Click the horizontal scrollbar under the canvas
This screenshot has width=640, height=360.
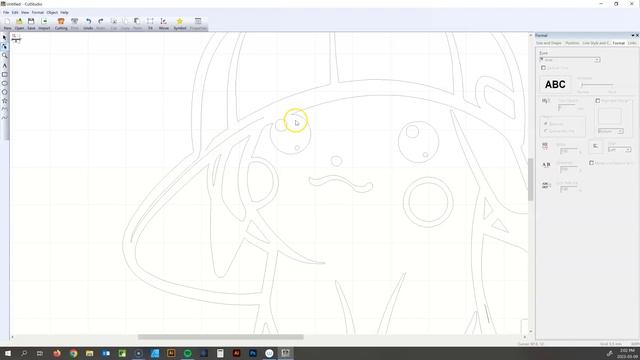(220, 337)
